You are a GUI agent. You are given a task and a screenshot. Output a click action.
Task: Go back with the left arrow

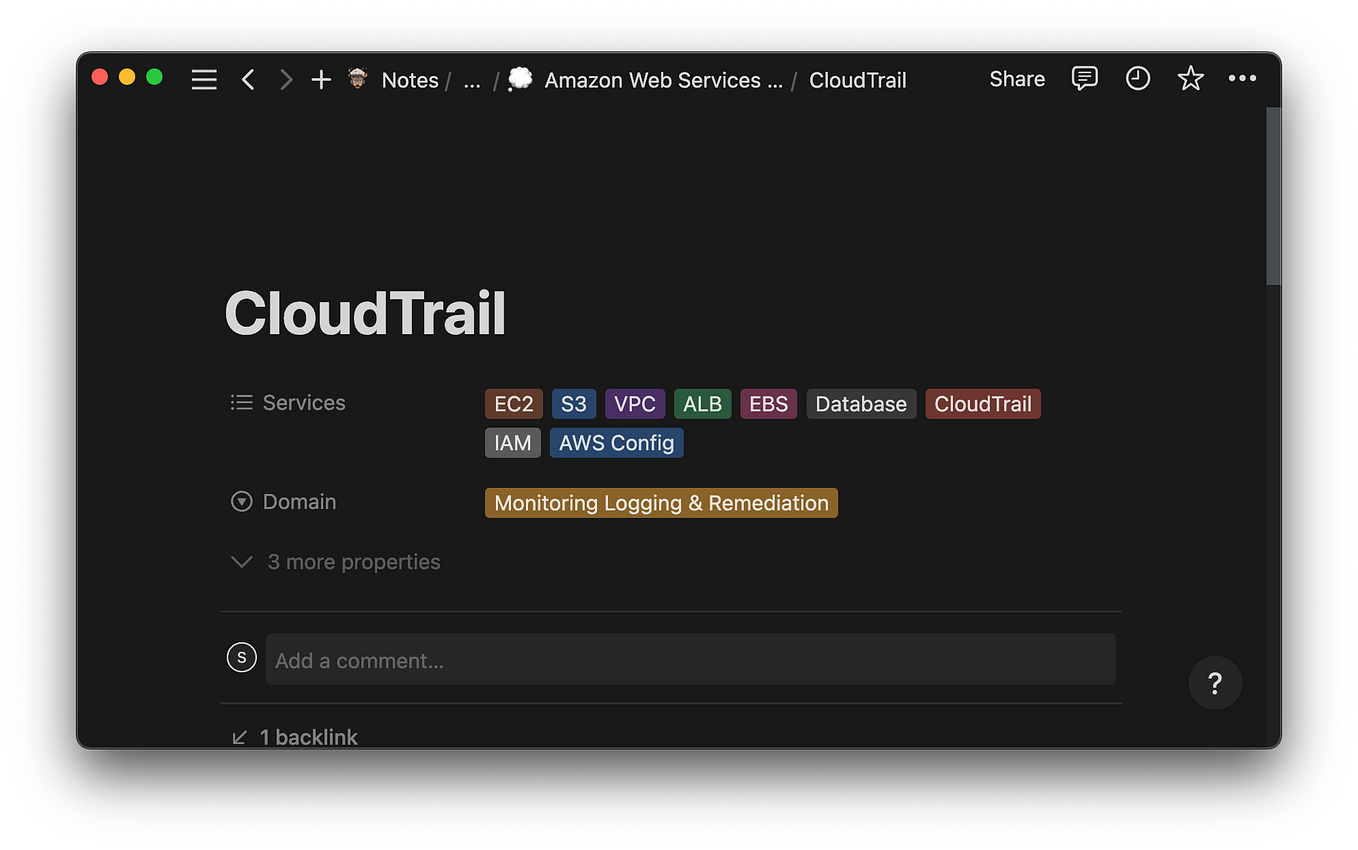coord(248,80)
